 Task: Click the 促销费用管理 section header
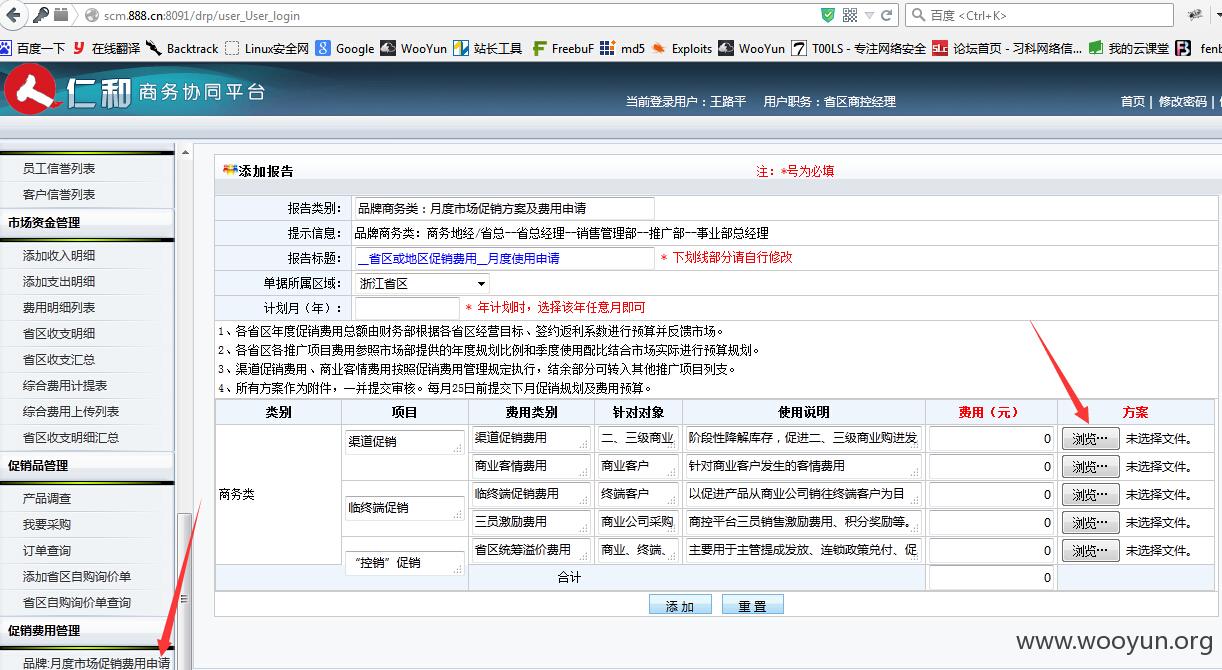point(44,631)
